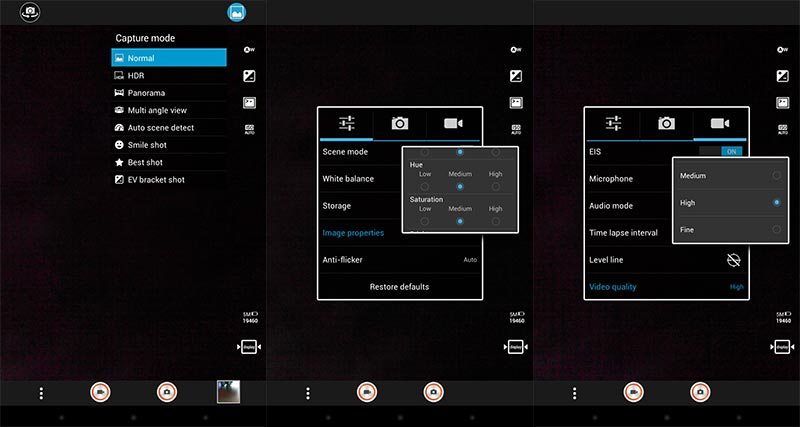Tap Restore defaults

399,287
